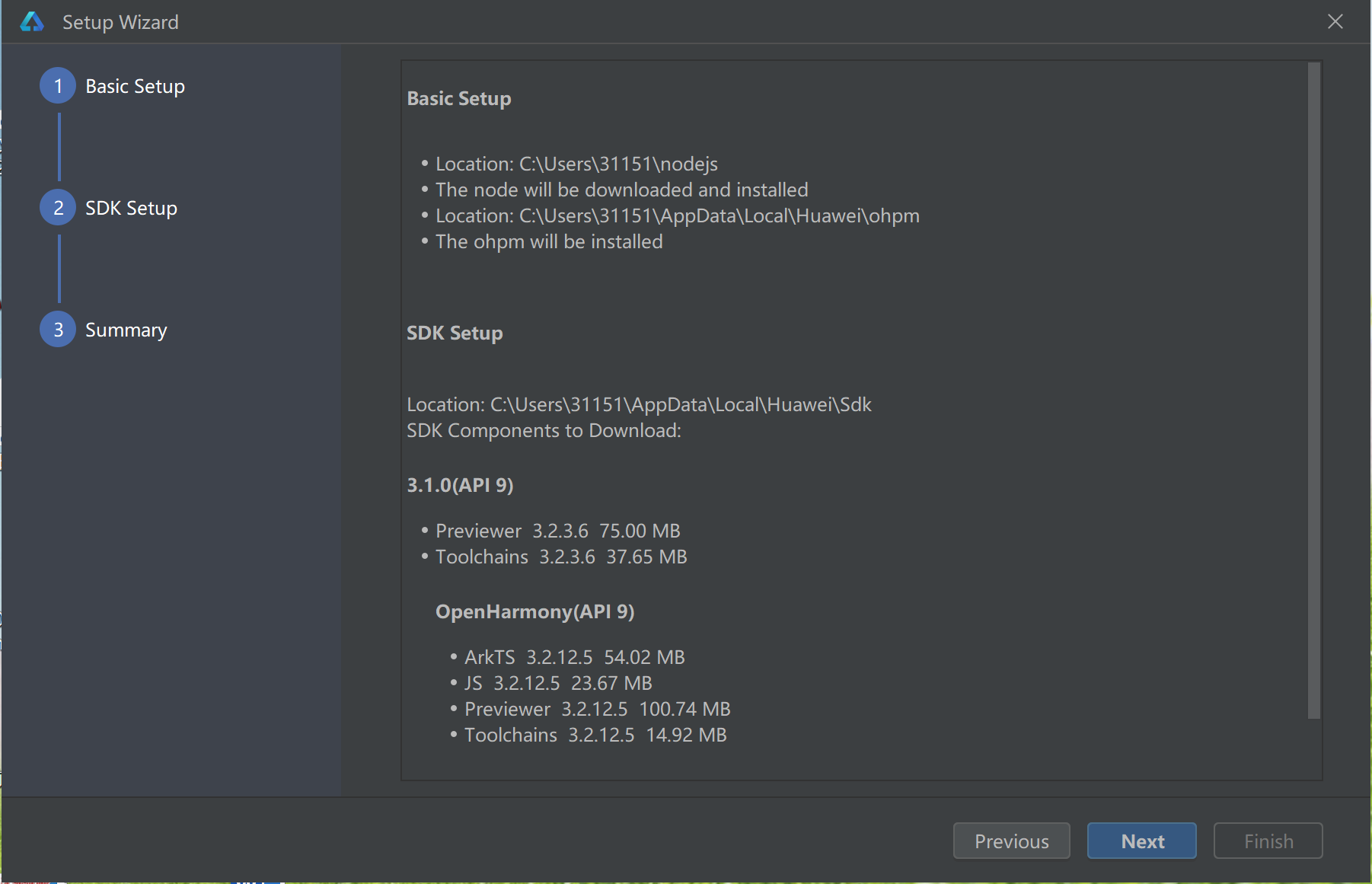Screen dimensions: 1372x884
Task: Click 'The ohpm will be installed' line
Action: pyautogui.click(x=549, y=241)
